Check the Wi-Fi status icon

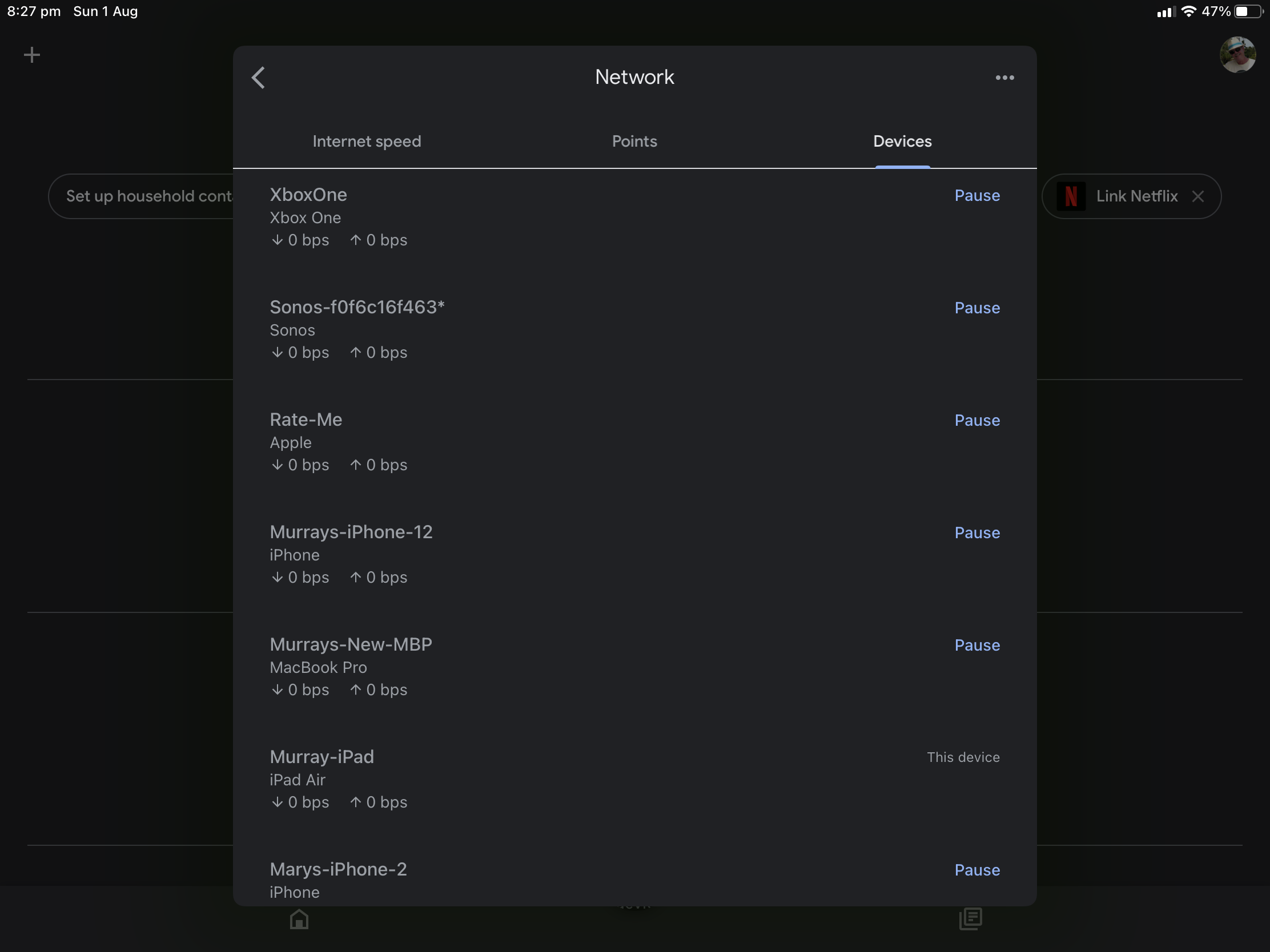point(1188,11)
